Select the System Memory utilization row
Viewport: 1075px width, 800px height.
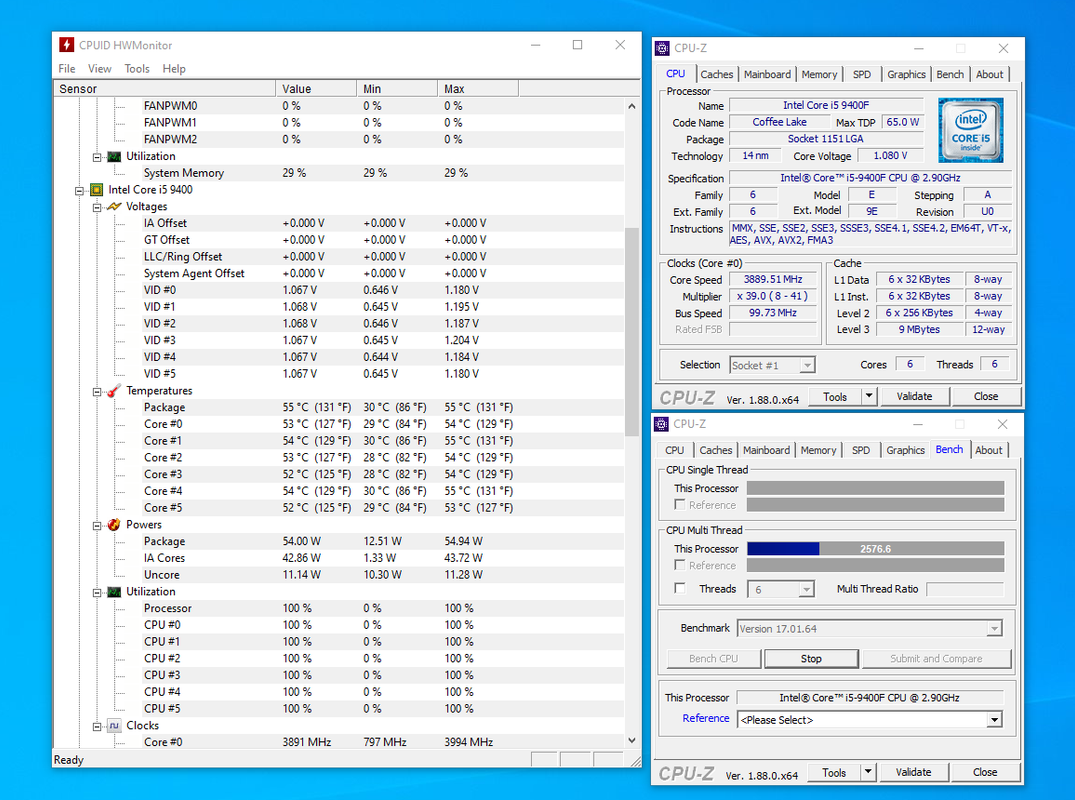point(339,173)
